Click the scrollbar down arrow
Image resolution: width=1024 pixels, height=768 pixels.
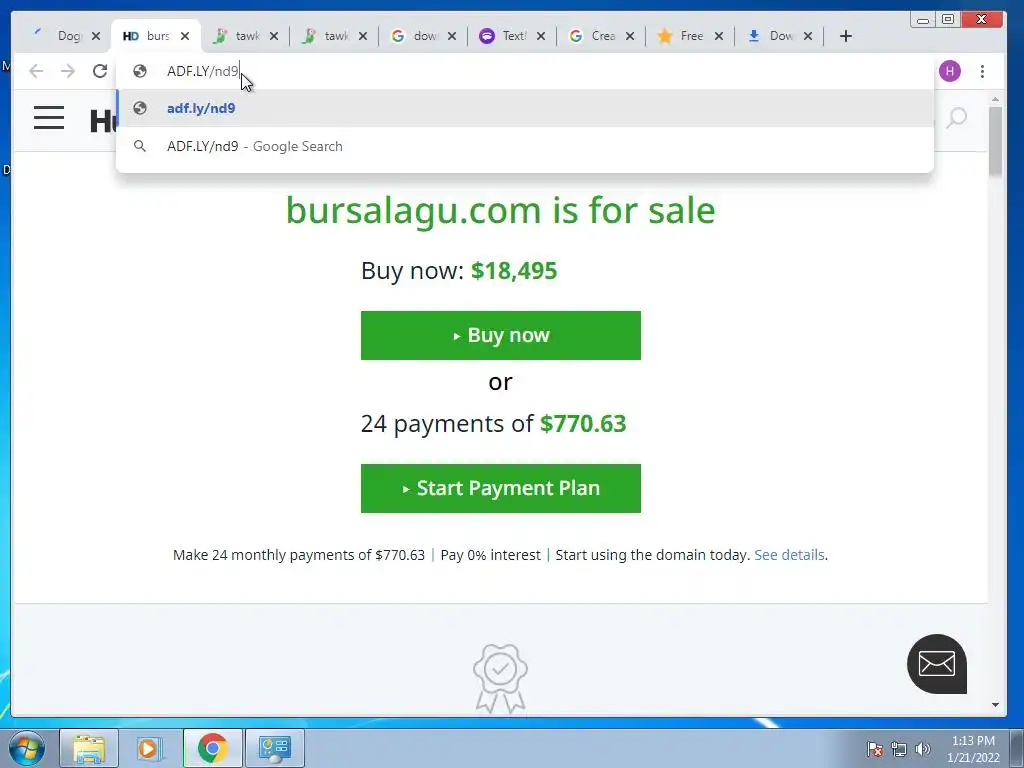tap(995, 705)
